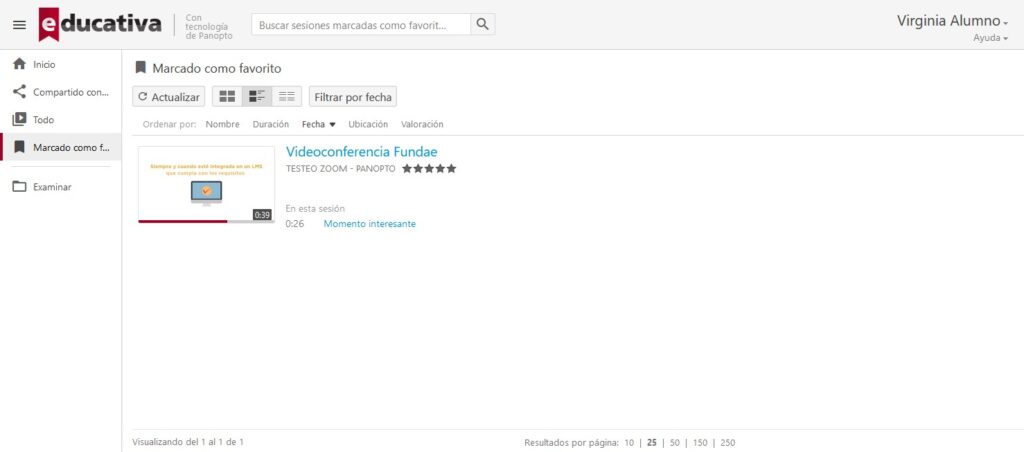Screen dimensions: 1024x452
Task: Open Videoconferencia Fundae video link
Action: 361,152
